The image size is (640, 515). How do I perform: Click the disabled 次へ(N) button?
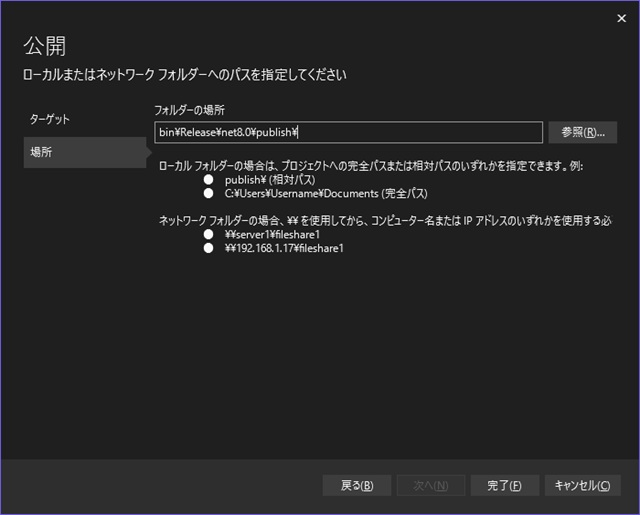(431, 485)
